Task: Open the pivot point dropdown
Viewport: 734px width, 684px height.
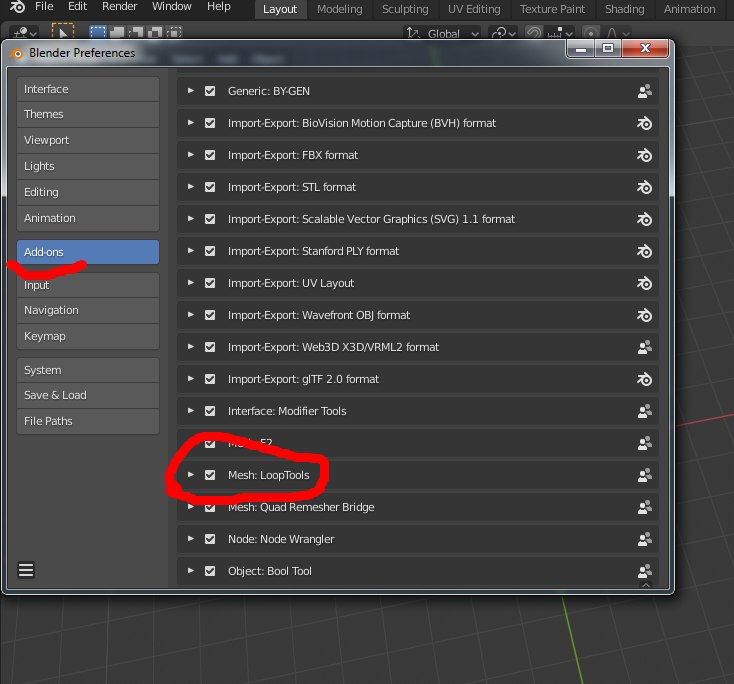Action: pos(503,33)
